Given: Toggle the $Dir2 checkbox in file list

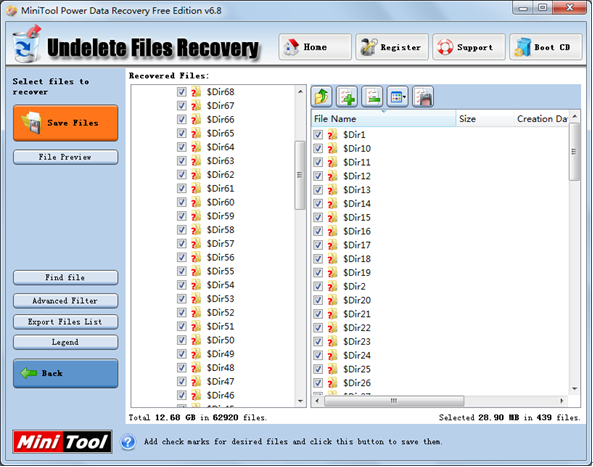Looking at the screenshot, I should [318, 286].
